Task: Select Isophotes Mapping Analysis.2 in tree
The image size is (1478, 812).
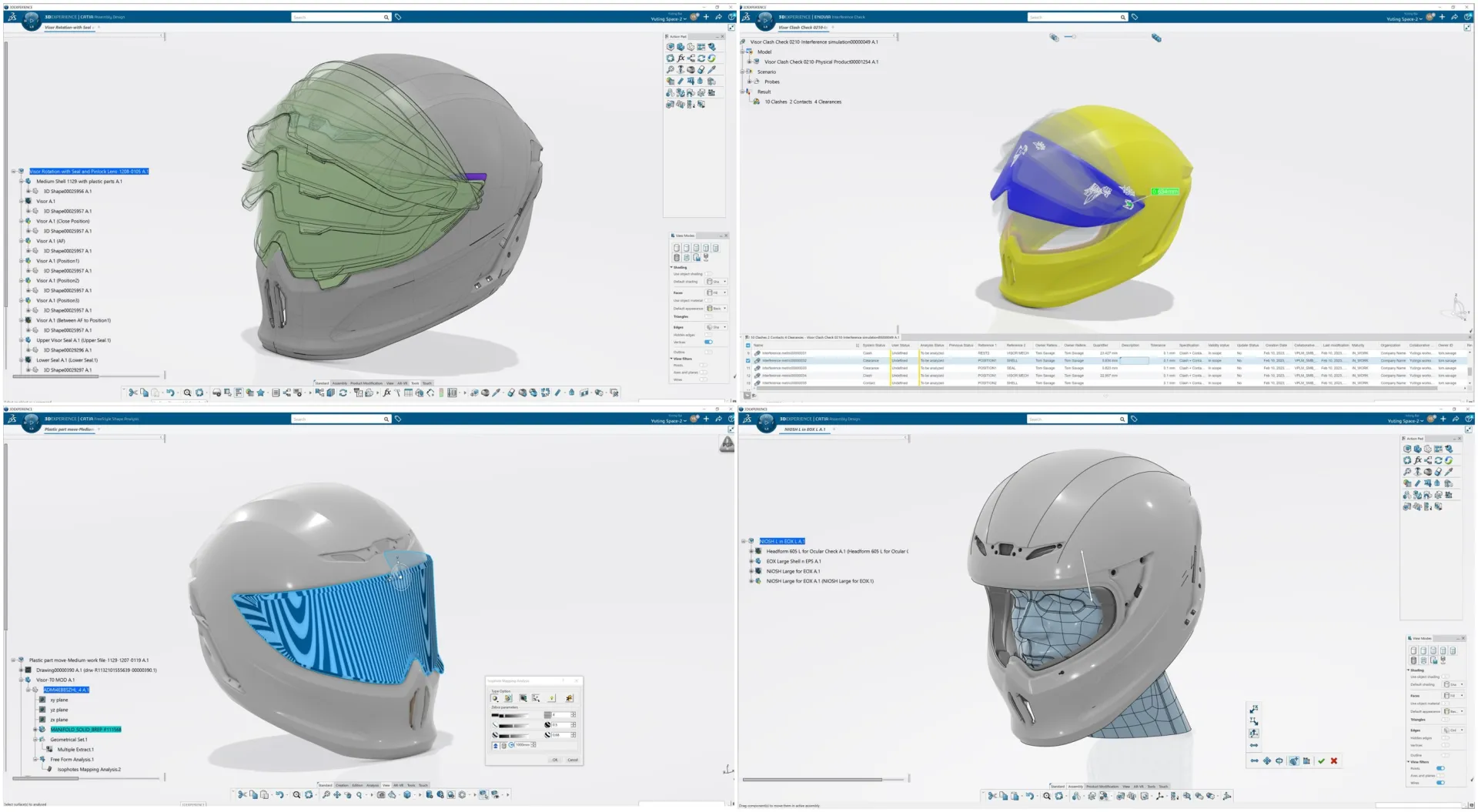Action: pyautogui.click(x=89, y=769)
